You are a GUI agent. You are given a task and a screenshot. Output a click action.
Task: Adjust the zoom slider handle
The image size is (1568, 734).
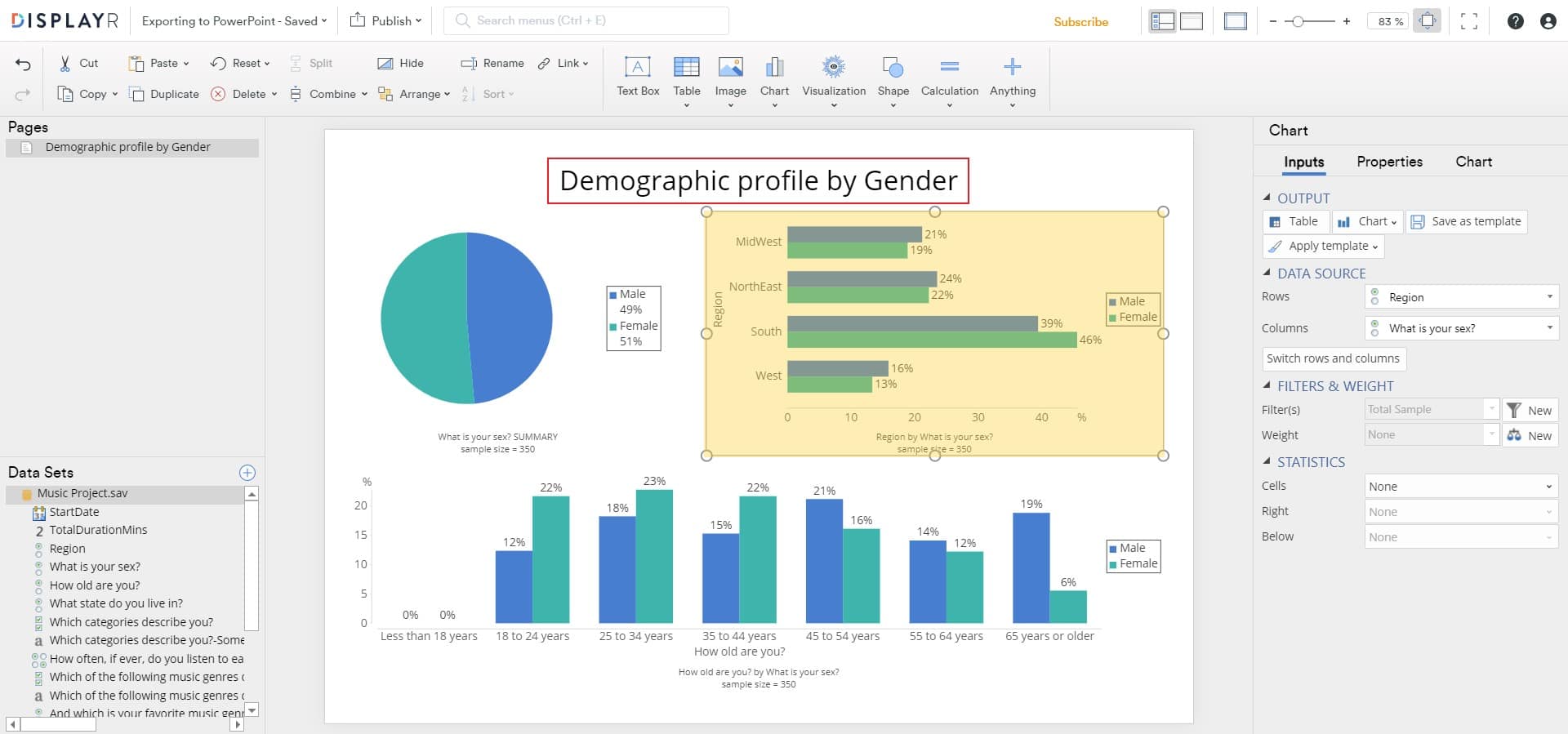coord(1298,21)
